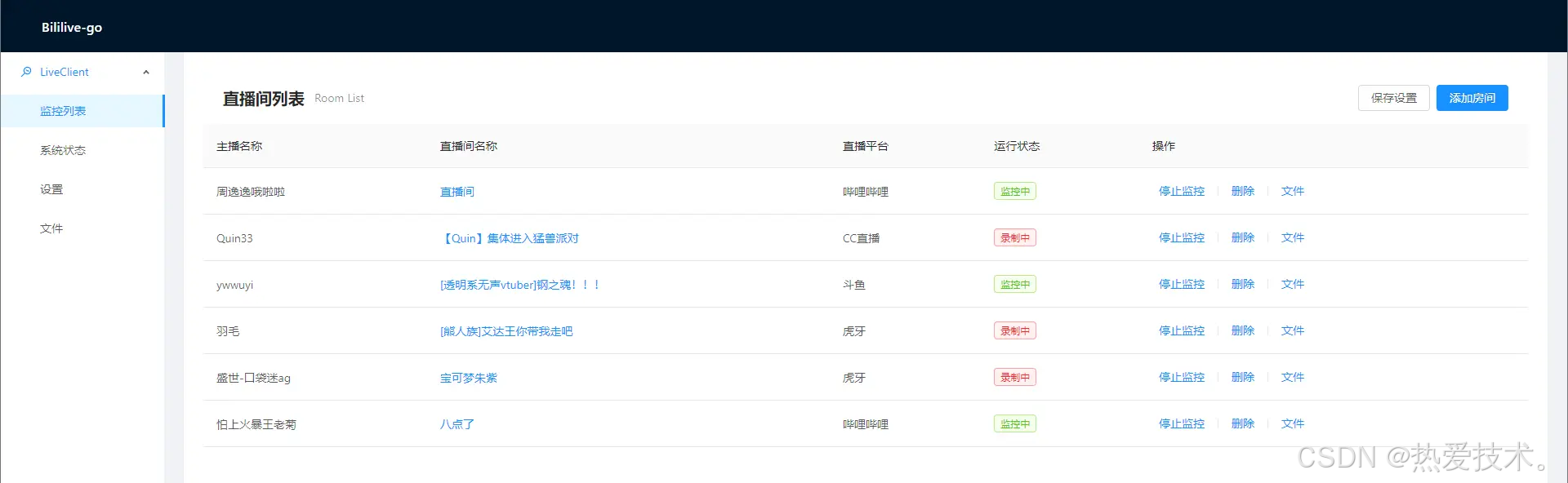Screen dimensions: 1568x483
Task: Click the 直播间名称 column header
Action: click(x=469, y=146)
